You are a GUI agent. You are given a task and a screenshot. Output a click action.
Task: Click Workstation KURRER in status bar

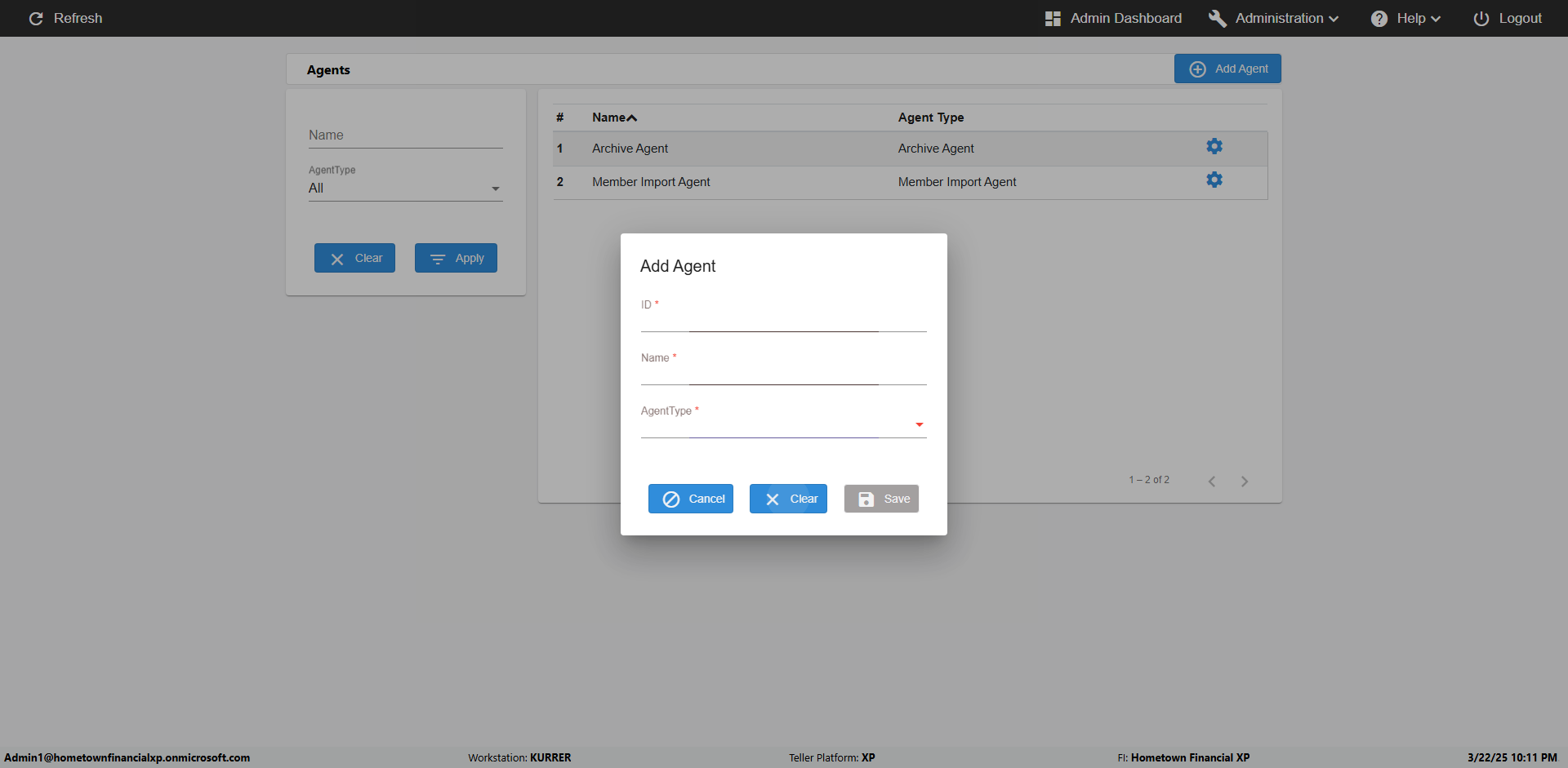(519, 757)
